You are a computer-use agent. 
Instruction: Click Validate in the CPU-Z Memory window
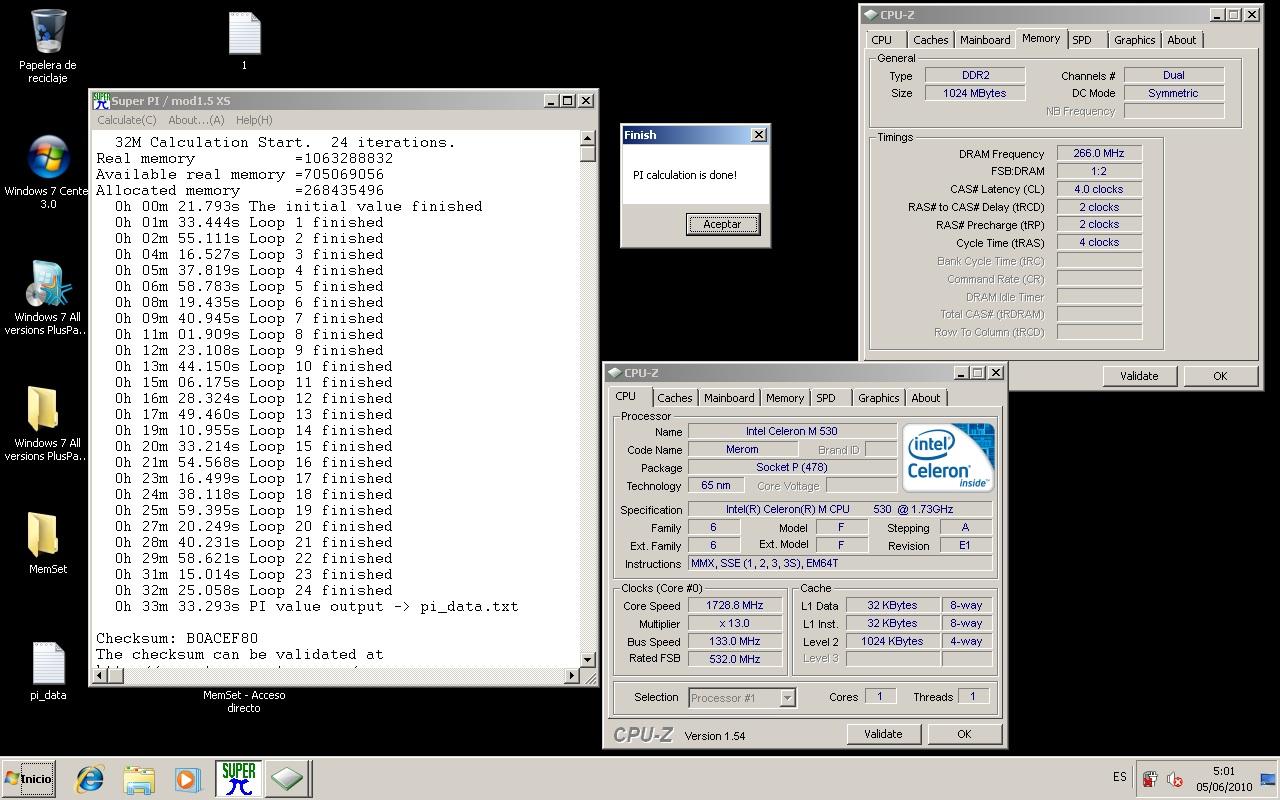(1139, 376)
